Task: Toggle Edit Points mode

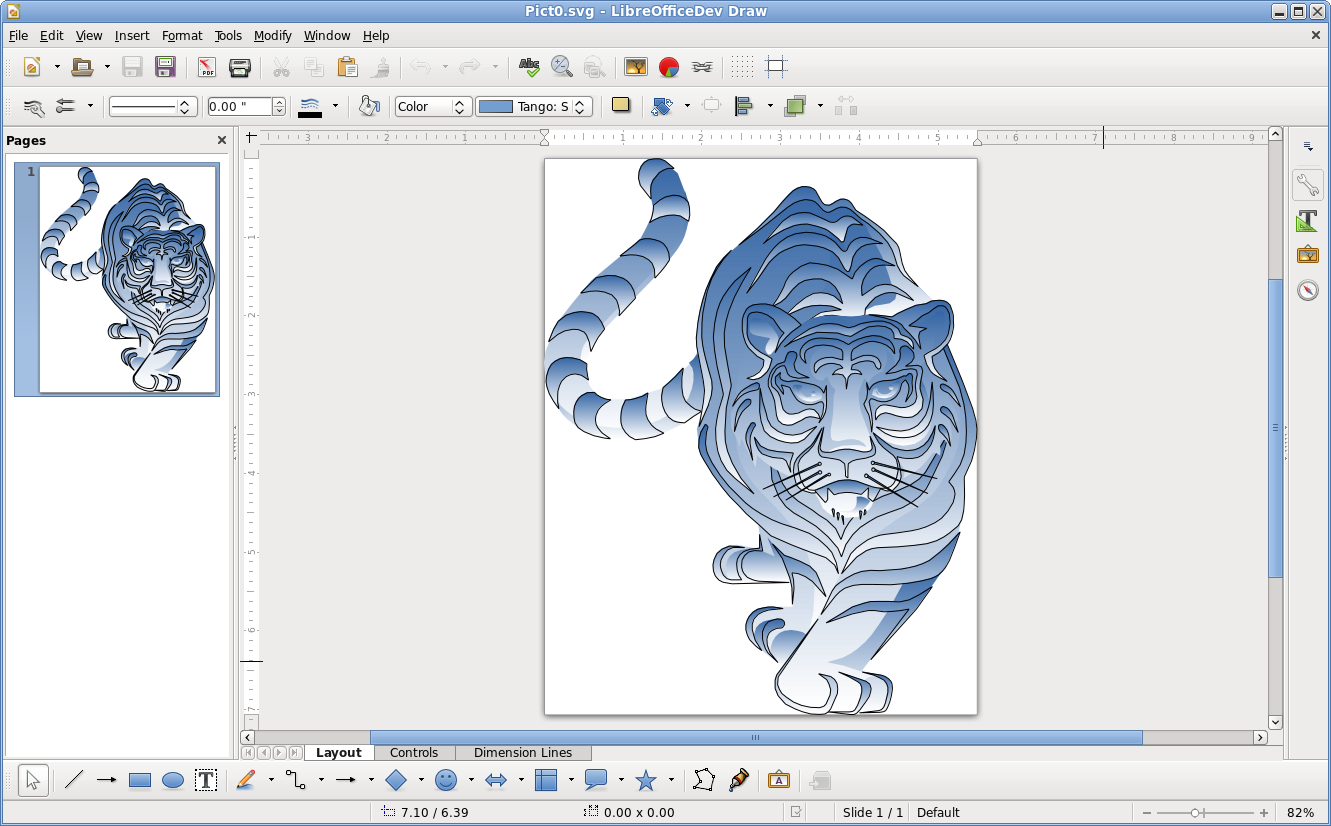Action: click(x=704, y=781)
